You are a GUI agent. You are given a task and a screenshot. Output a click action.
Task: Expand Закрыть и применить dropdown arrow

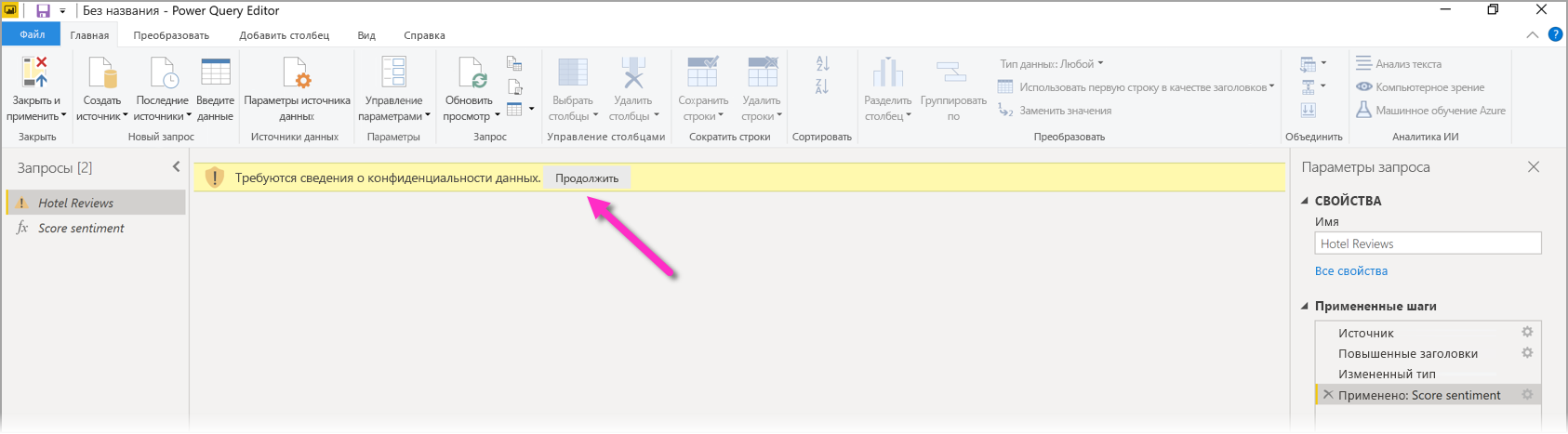point(63,116)
